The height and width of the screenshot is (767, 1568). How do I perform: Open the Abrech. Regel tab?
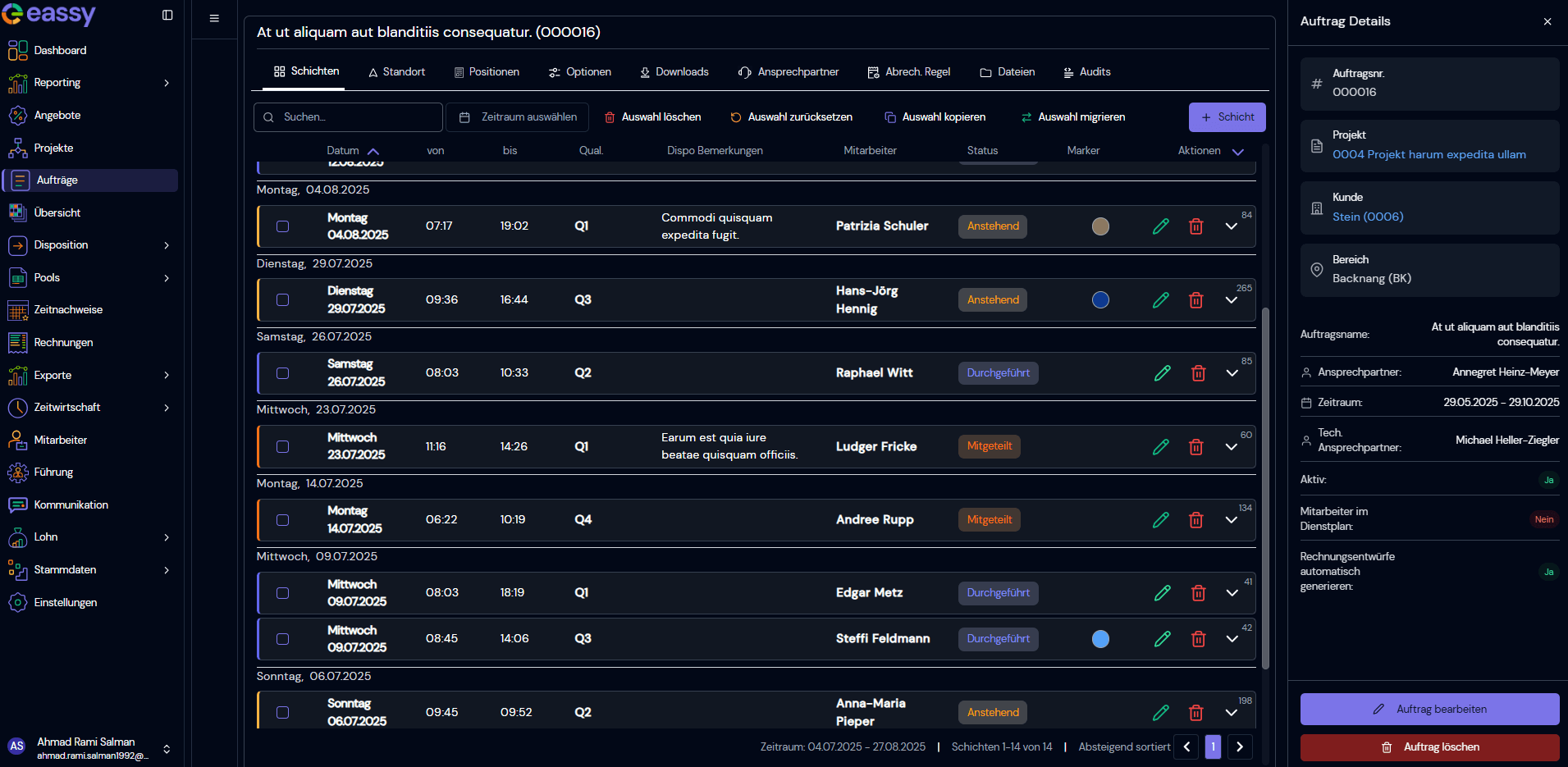(909, 72)
